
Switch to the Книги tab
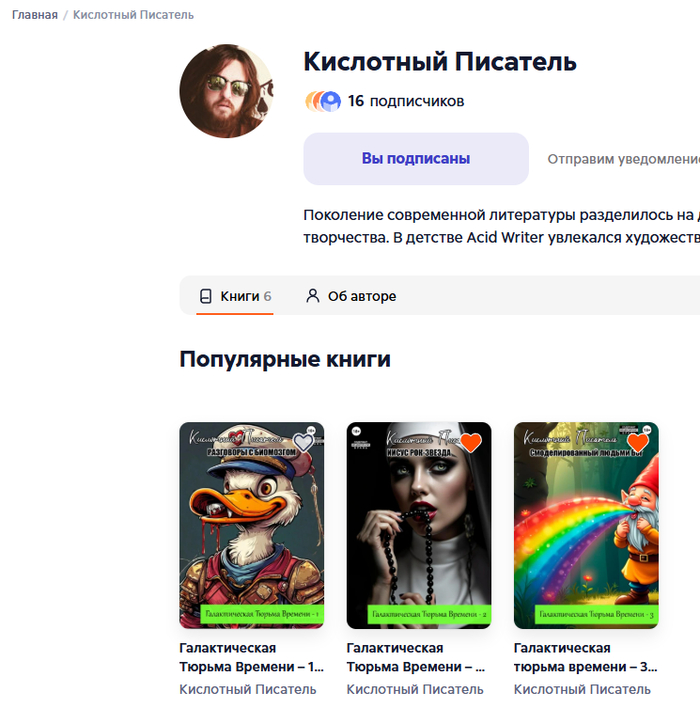pyautogui.click(x=235, y=296)
